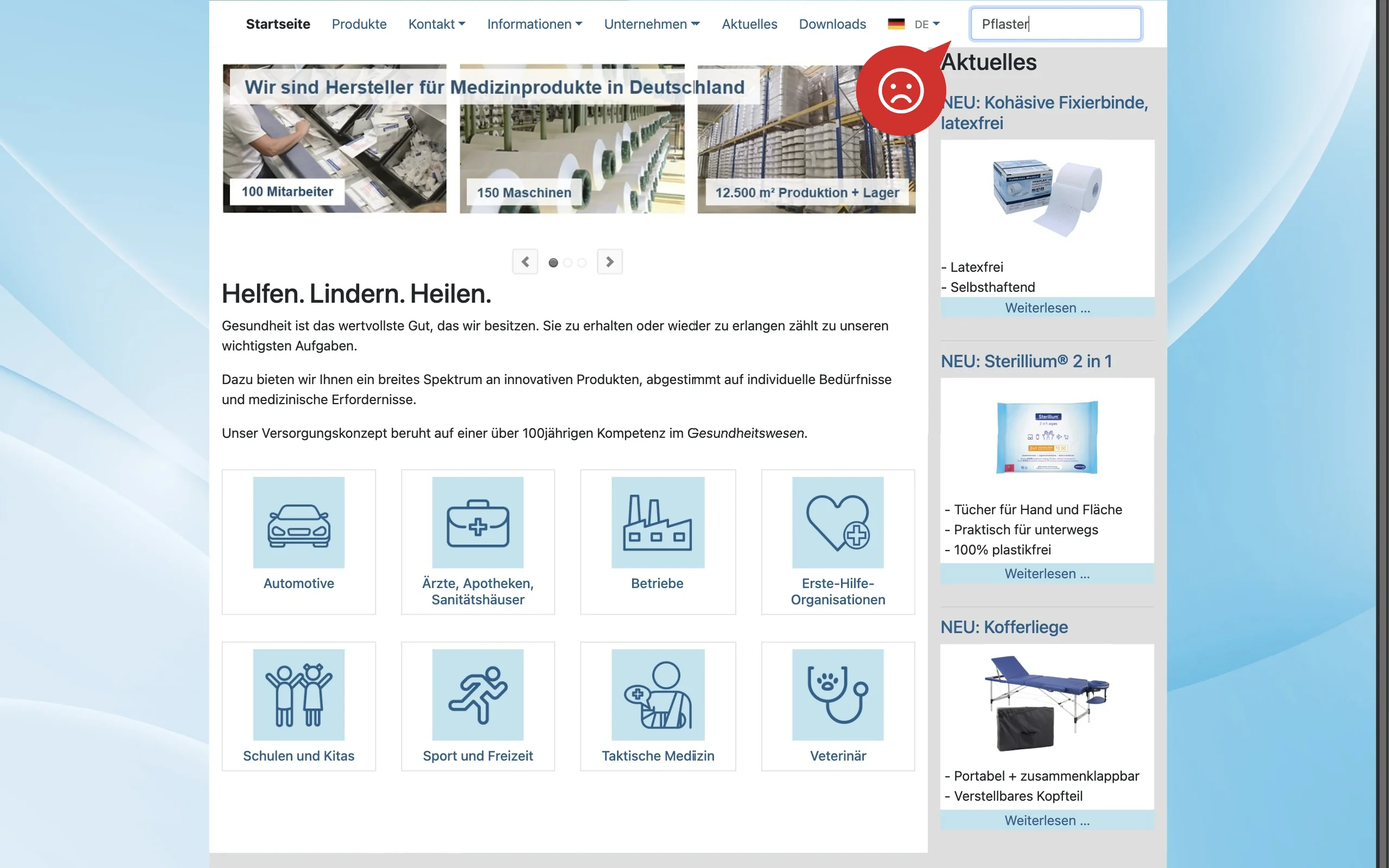Click Weiterlesen under Kofferliege
This screenshot has width=1389, height=868.
tap(1047, 820)
